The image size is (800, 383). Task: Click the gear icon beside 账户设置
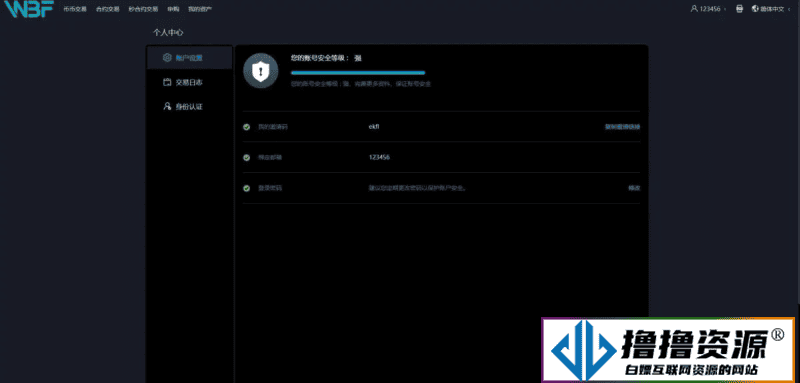(167, 58)
